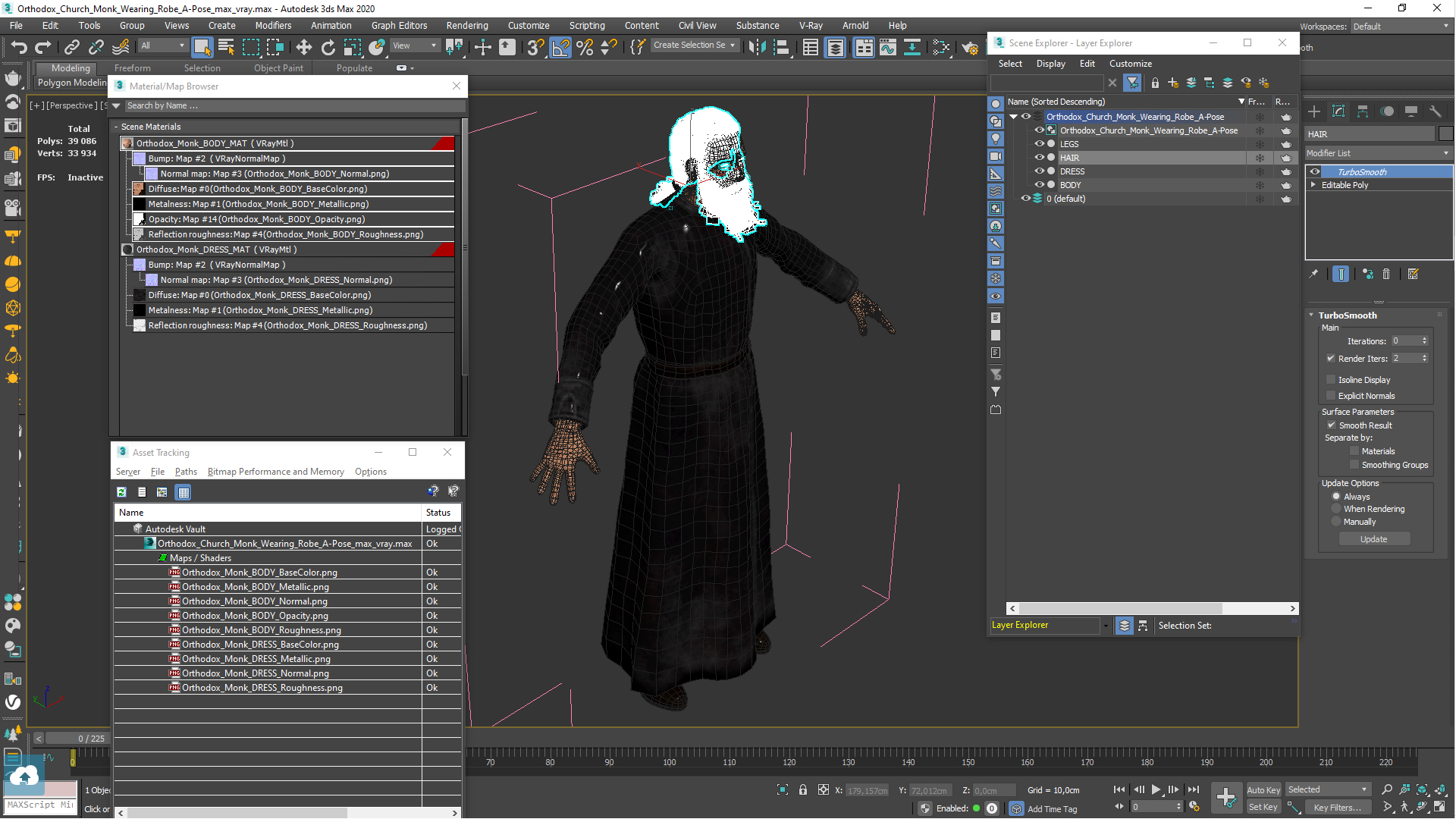
Task: Open the Graph Editors menu
Action: 399,26
